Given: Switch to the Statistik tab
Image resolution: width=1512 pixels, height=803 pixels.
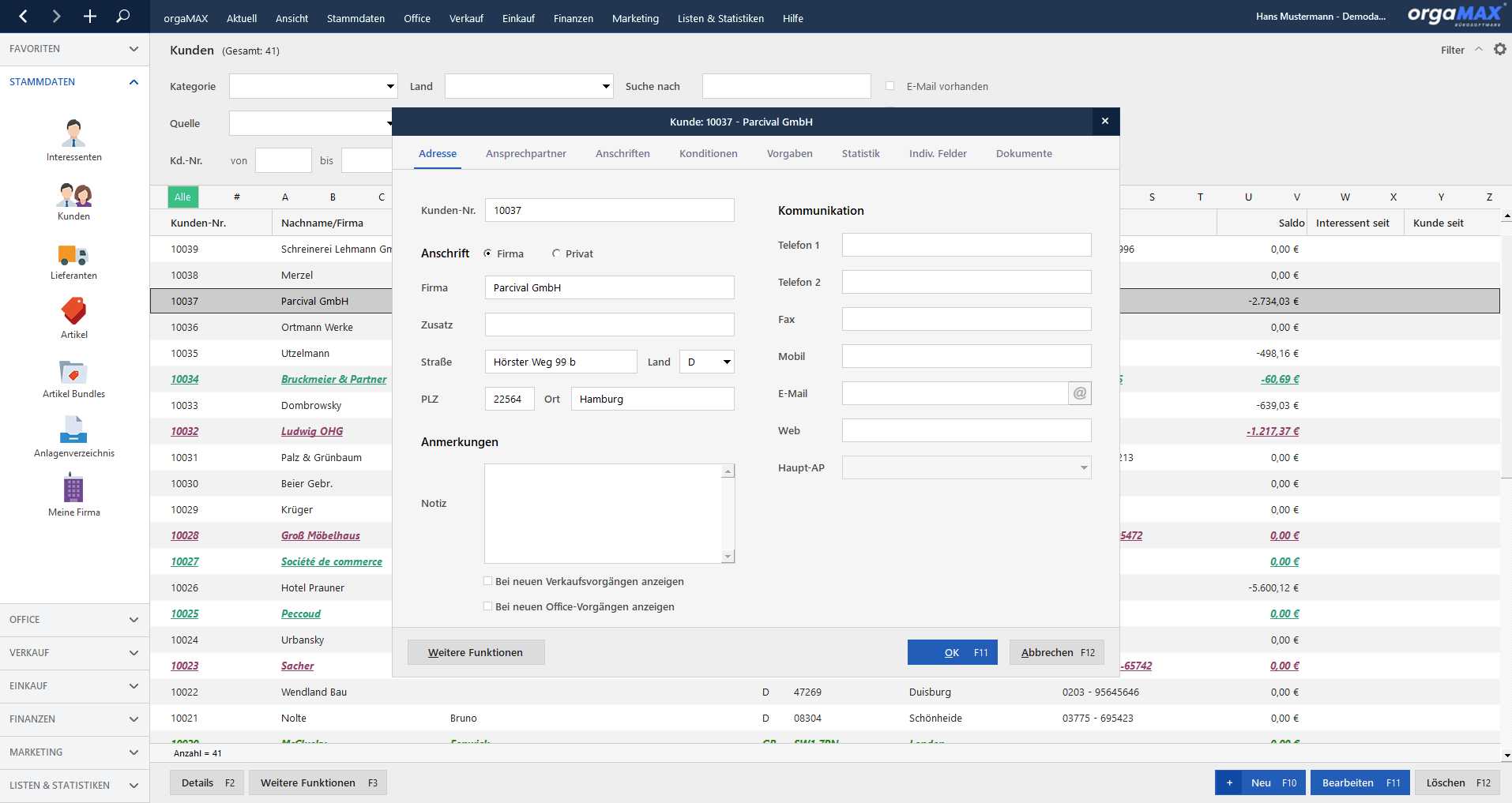Looking at the screenshot, I should tap(861, 153).
